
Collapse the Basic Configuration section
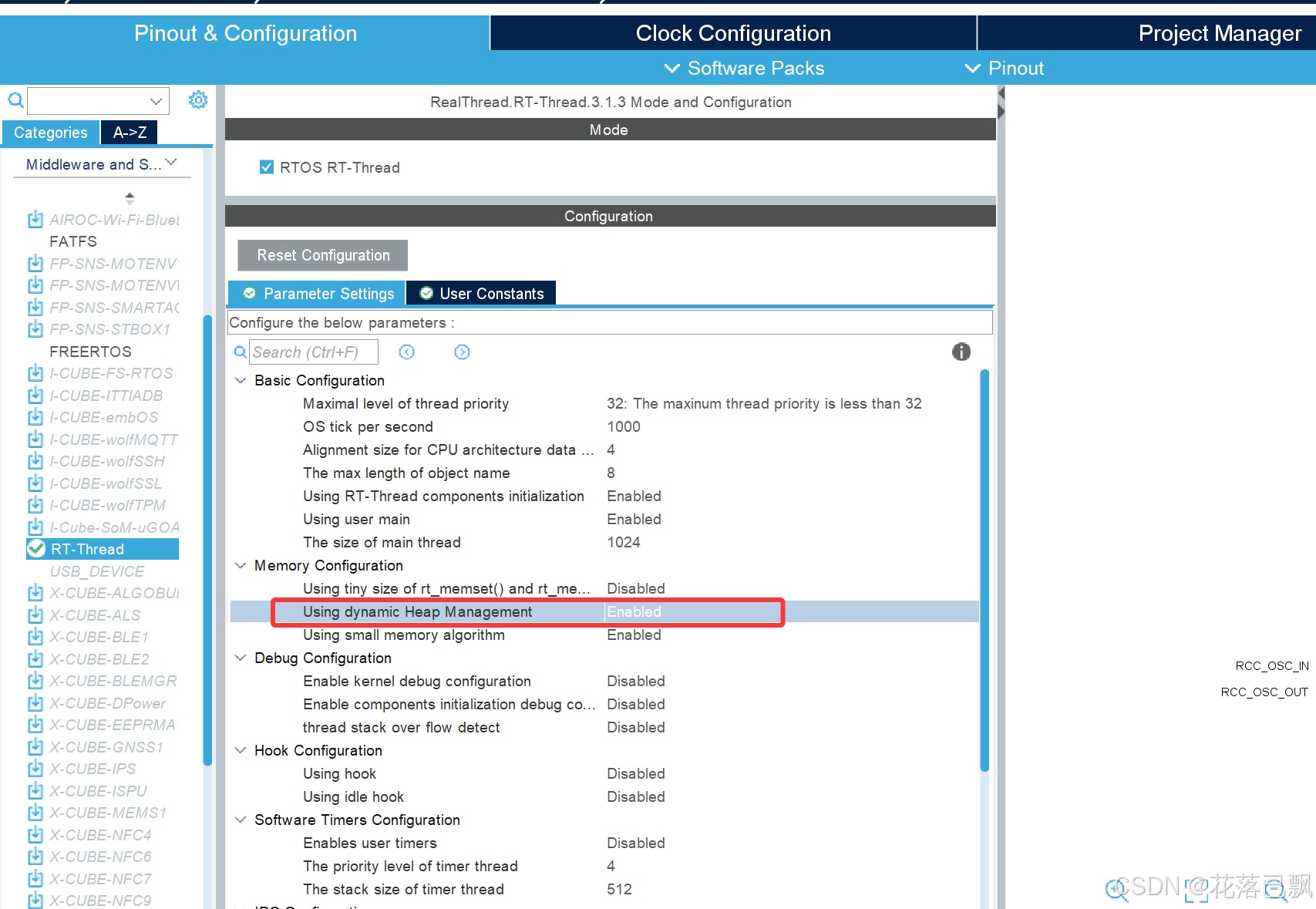[x=241, y=380]
